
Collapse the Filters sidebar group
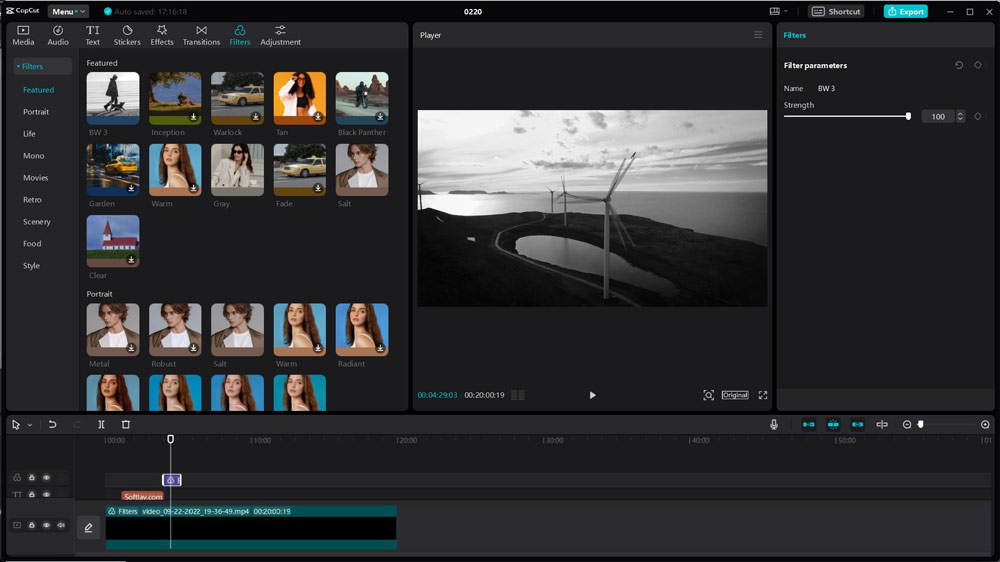pos(42,66)
